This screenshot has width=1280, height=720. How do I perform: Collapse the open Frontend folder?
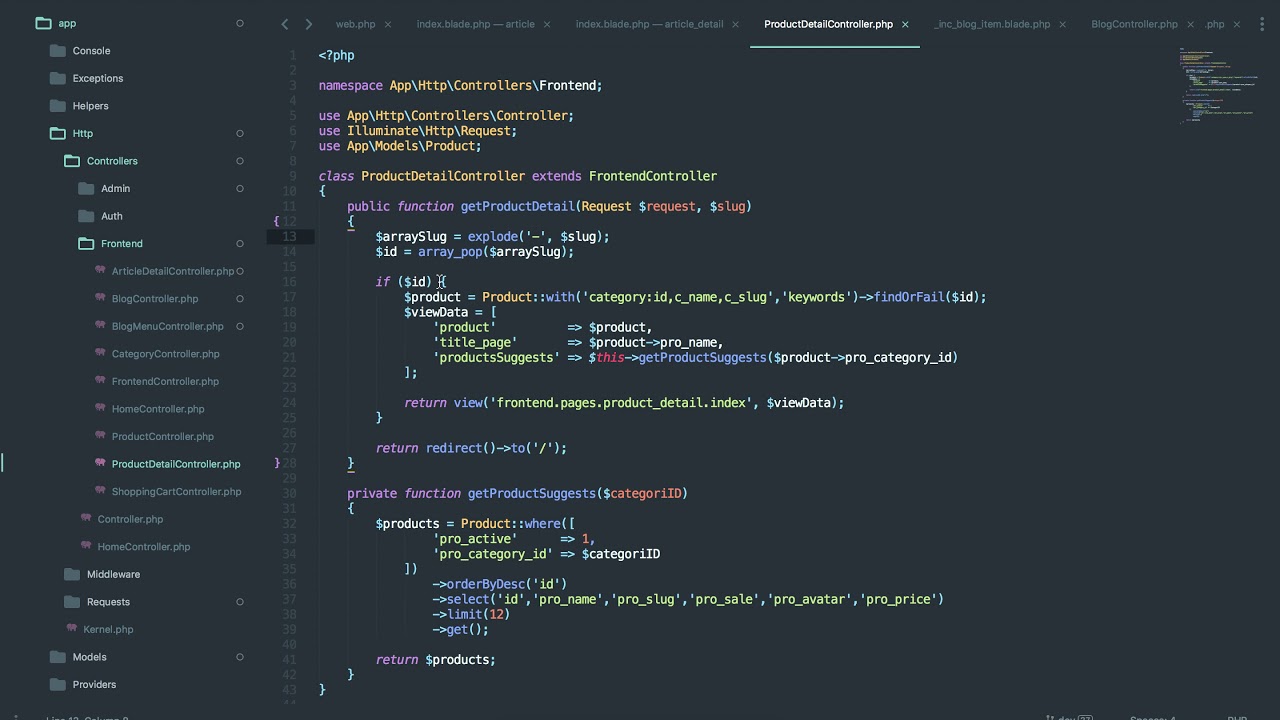[85, 243]
